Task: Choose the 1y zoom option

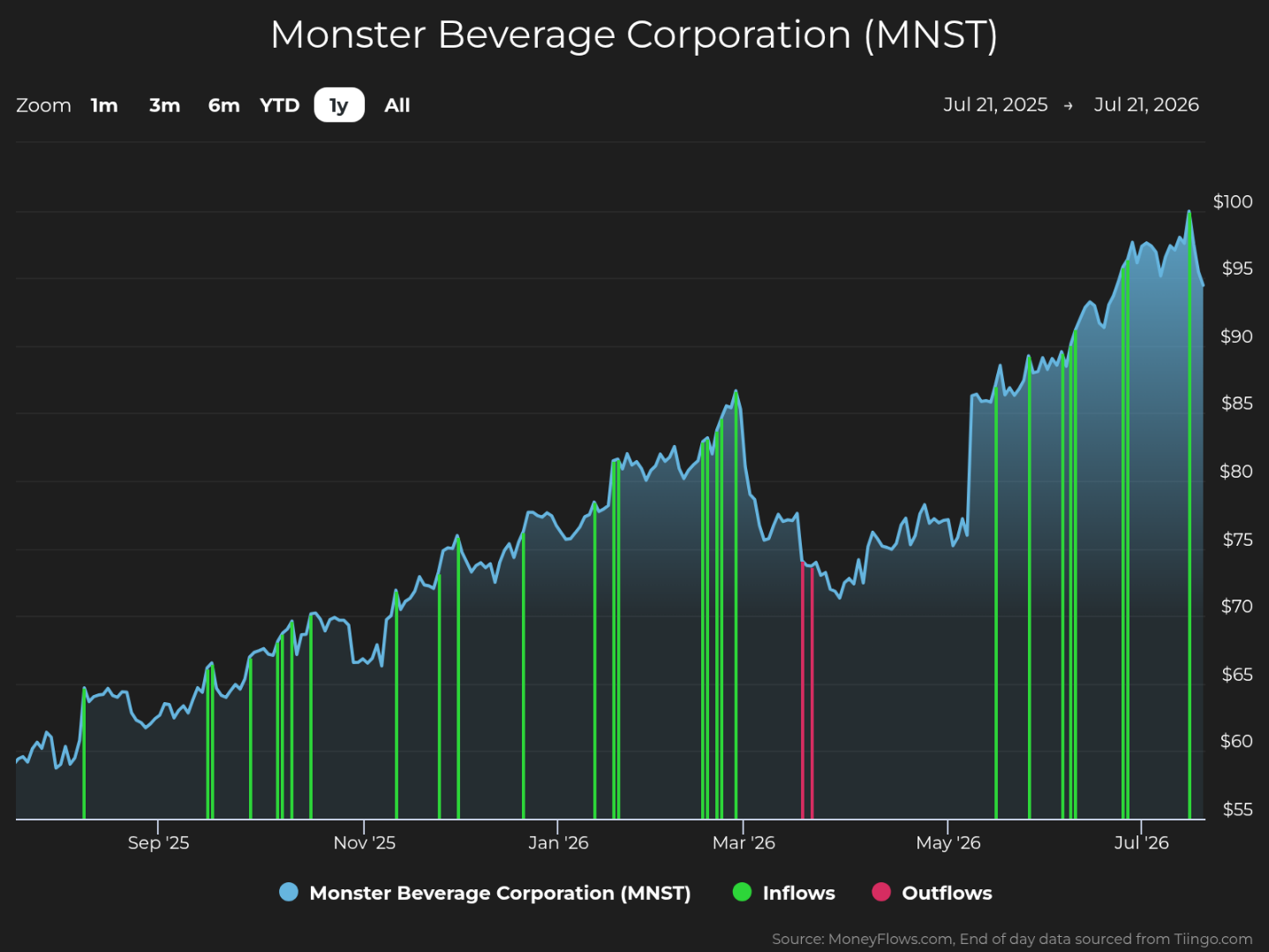Action: coord(339,105)
